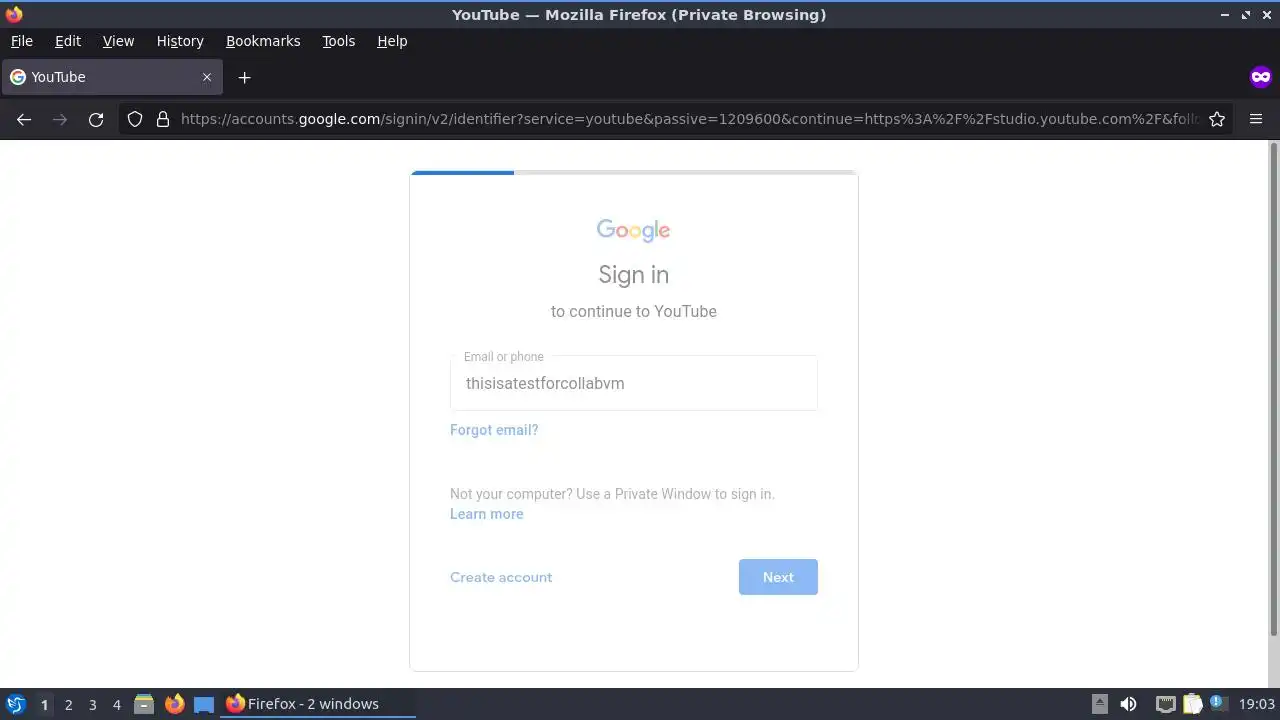The height and width of the screenshot is (720, 1280).
Task: Click the Forgot email? link
Action: pos(494,430)
